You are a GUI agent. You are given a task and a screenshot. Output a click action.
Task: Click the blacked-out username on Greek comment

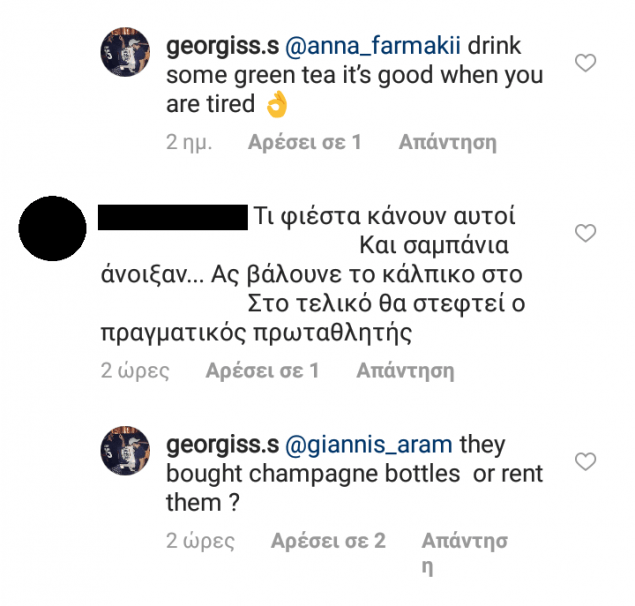tap(174, 216)
